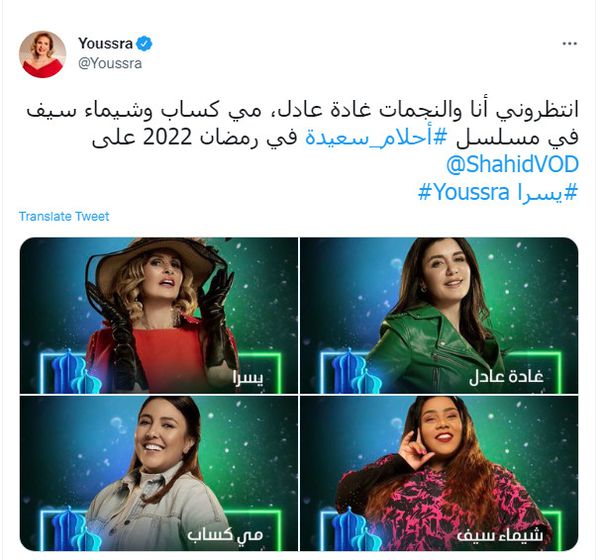Open the tweet's three-dot more options menu
Image resolution: width=600 pixels, height=560 pixels.
(569, 44)
